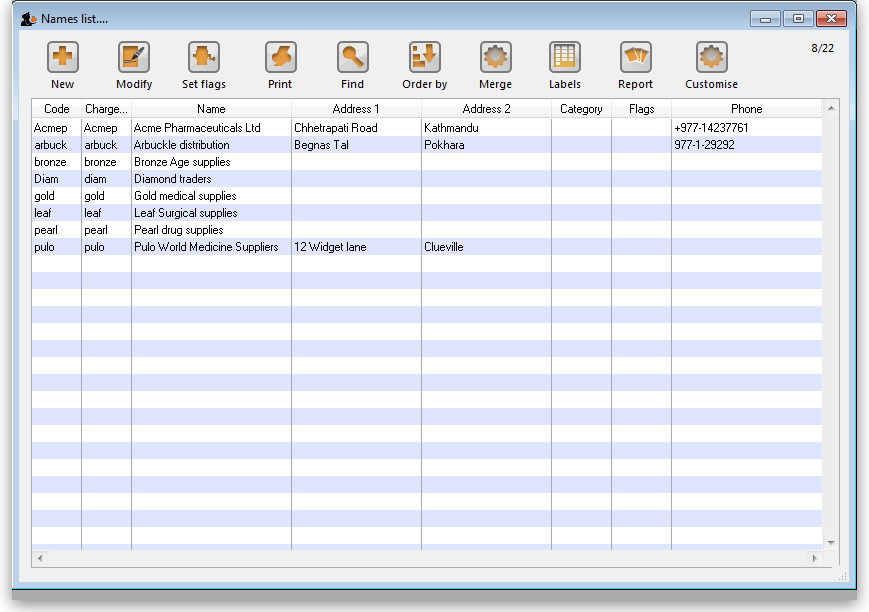The width and height of the screenshot is (869, 612).
Task: Print the names list
Action: click(280, 57)
